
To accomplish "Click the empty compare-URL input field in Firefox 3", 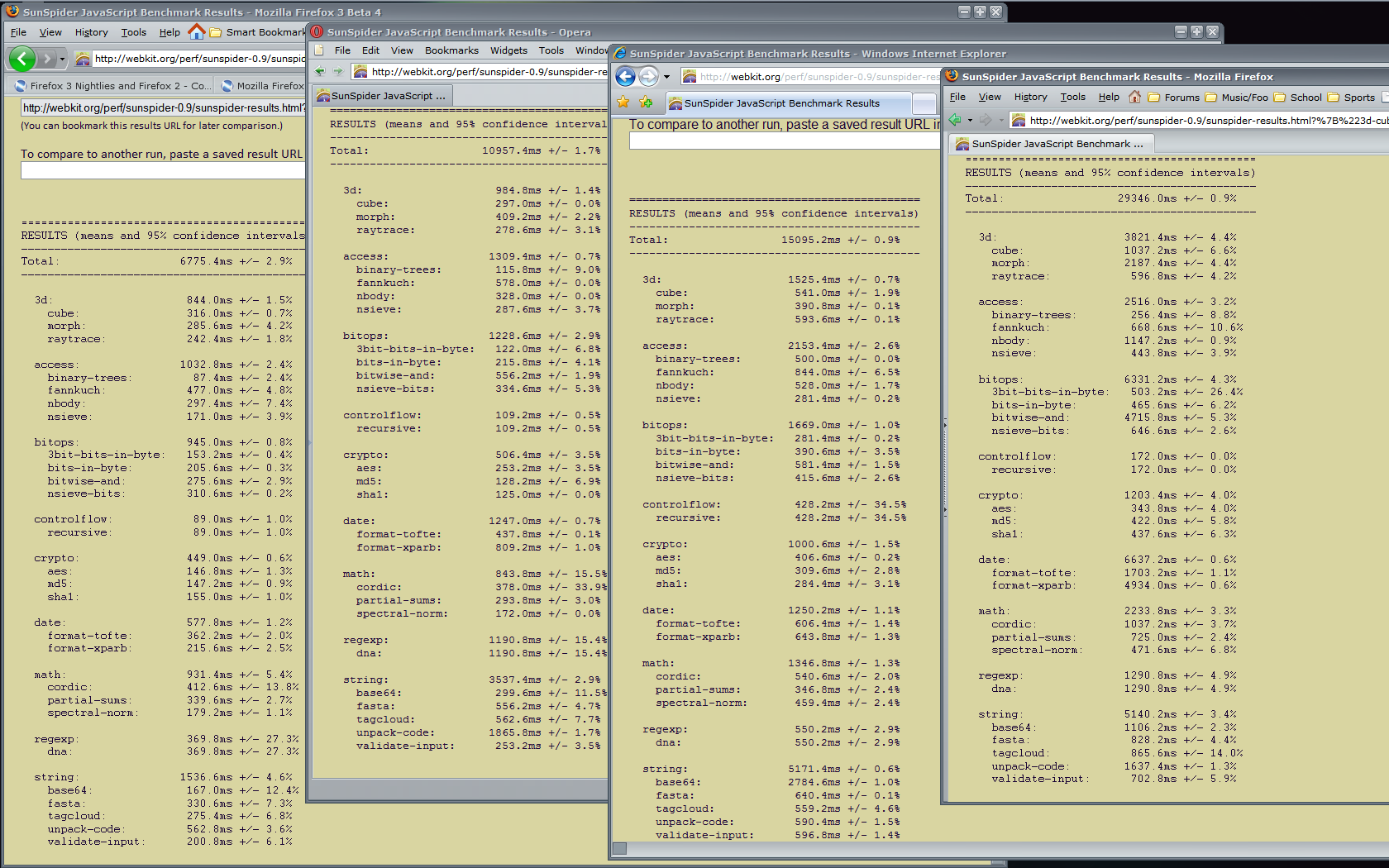I will [x=163, y=170].
